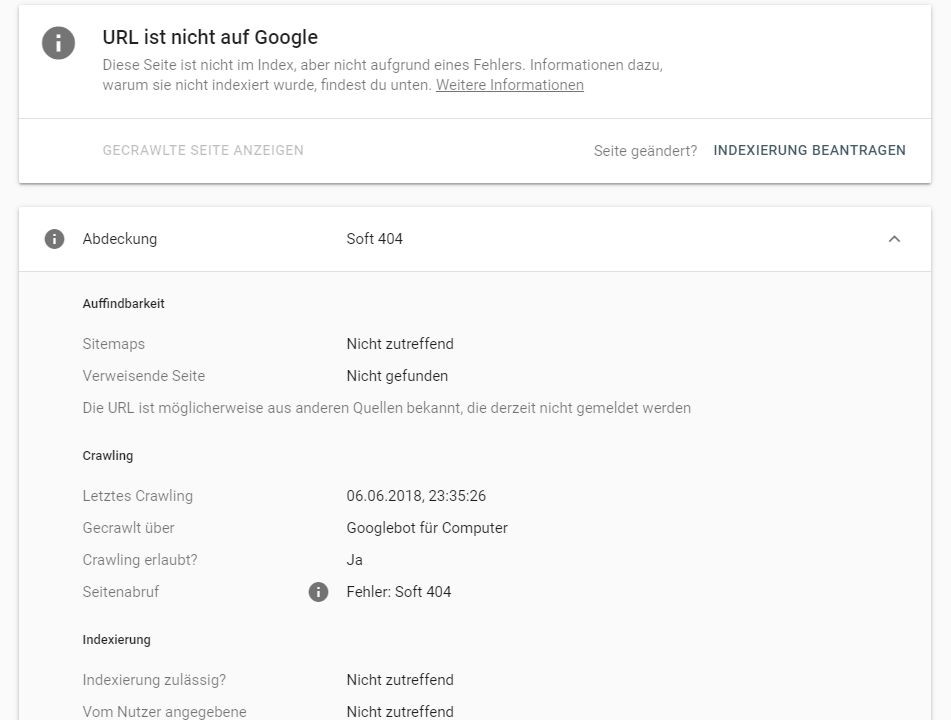Click the large info icon beside the title
The width and height of the screenshot is (951, 720).
point(58,43)
